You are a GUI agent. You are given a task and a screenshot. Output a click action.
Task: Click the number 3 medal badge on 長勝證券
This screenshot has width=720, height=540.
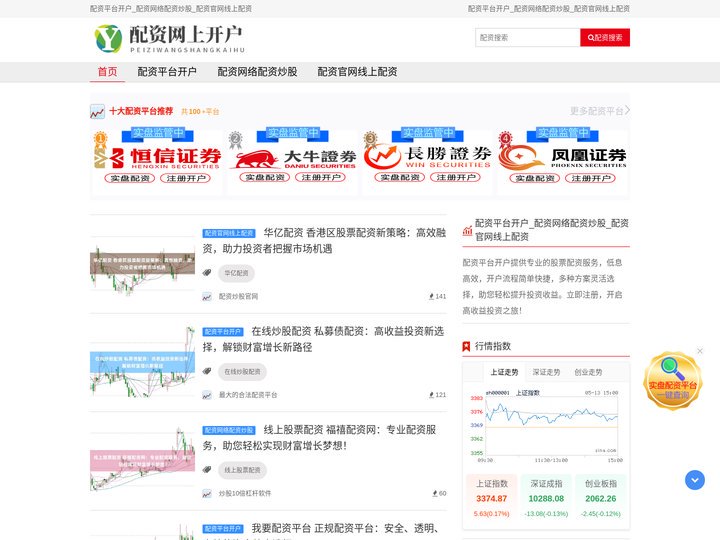click(x=370, y=139)
